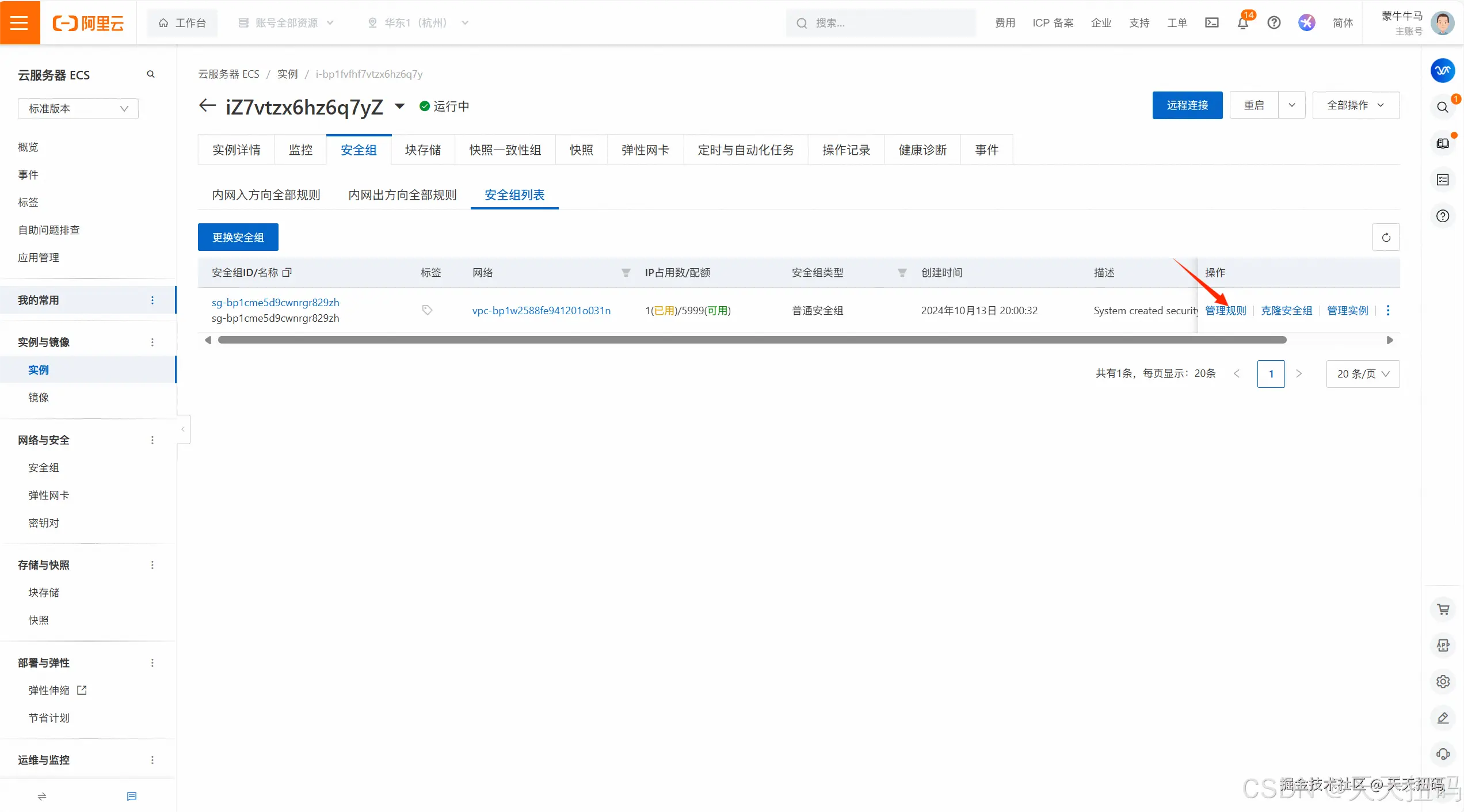Image resolution: width=1464 pixels, height=812 pixels.
Task: Collapse the left navigation sidebar handle
Action: coord(183,429)
